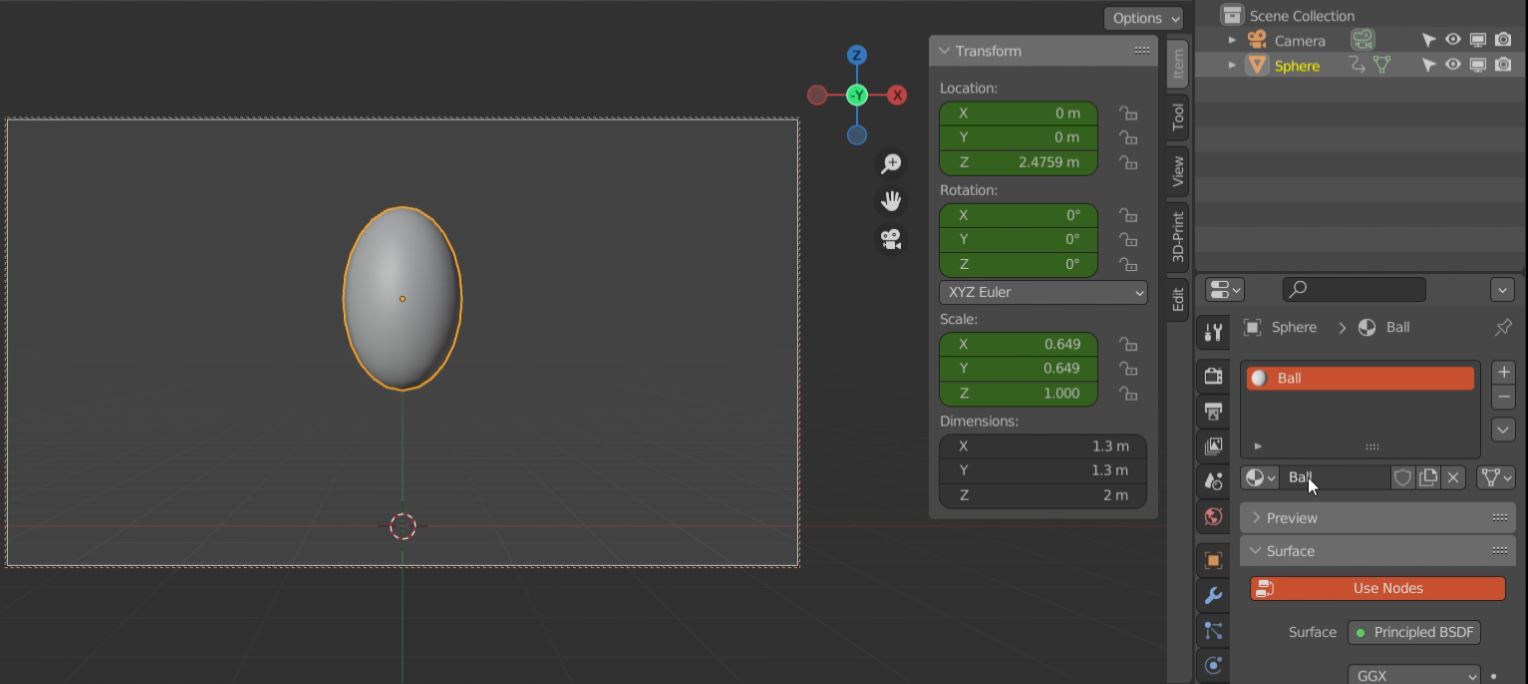The height and width of the screenshot is (684, 1528).
Task: Expand the Preview panel
Action: point(1291,518)
